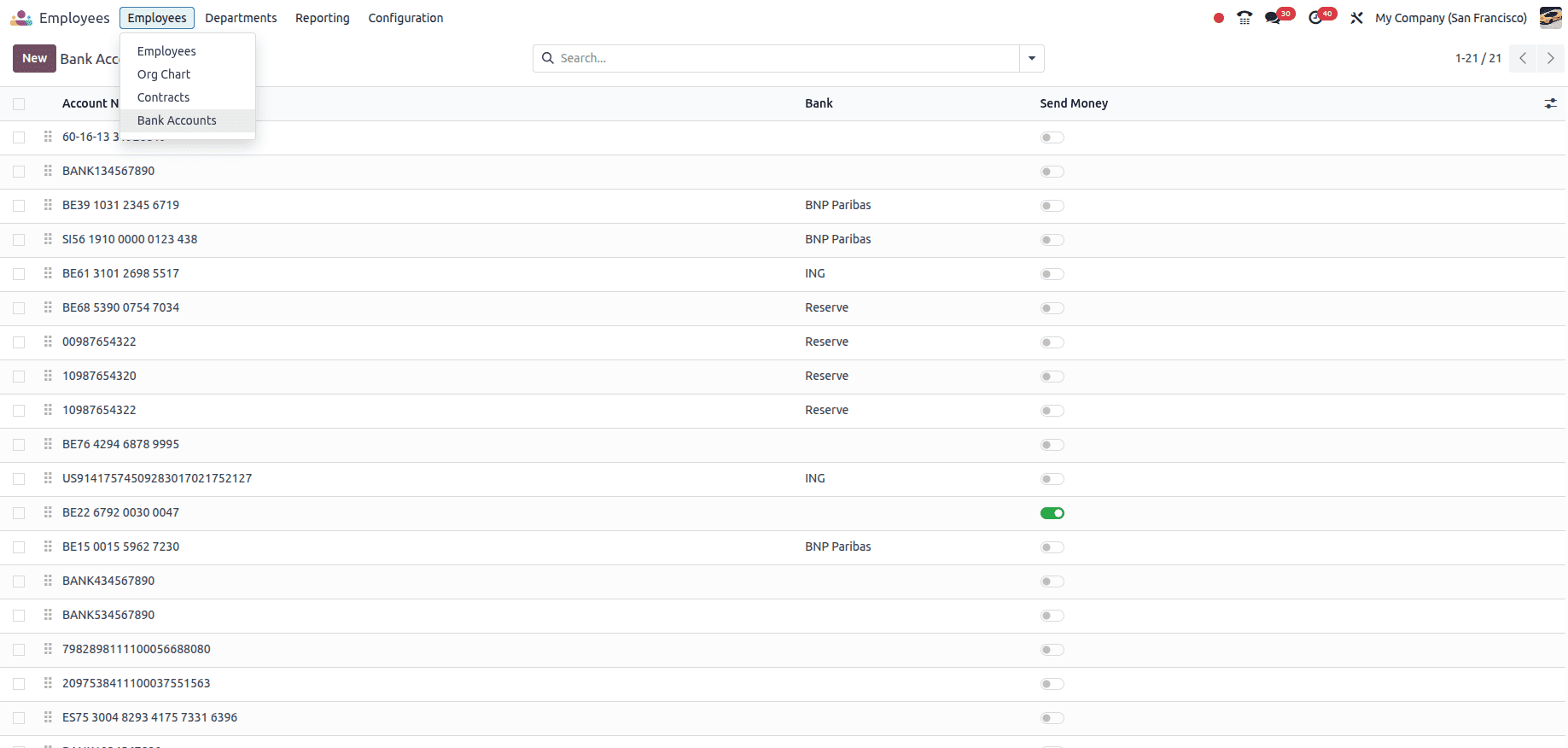Open the BANK434567890 account row
The height and width of the screenshot is (748, 1568).
[784, 581]
